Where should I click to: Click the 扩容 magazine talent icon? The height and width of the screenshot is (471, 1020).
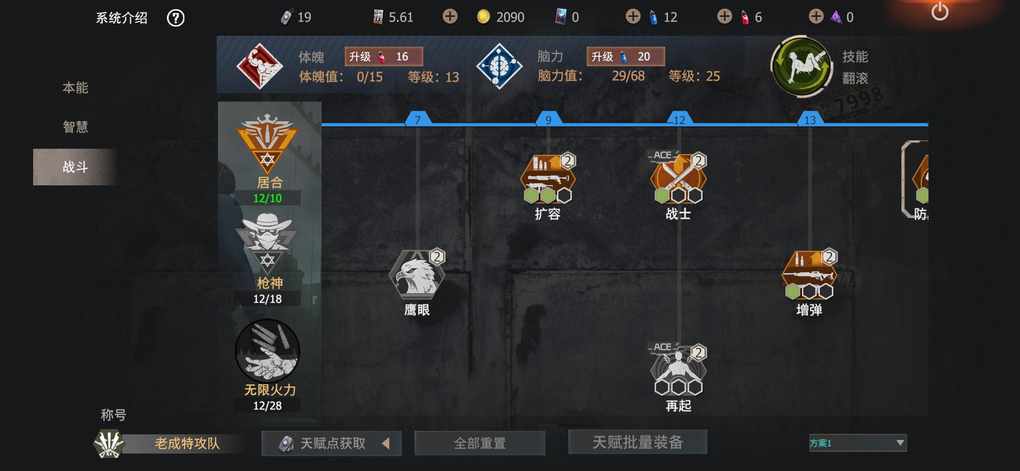pos(548,178)
